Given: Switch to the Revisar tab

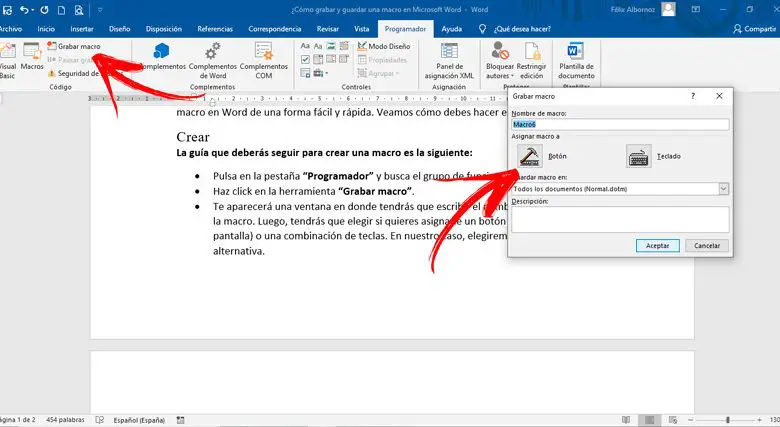Looking at the screenshot, I should point(328,29).
